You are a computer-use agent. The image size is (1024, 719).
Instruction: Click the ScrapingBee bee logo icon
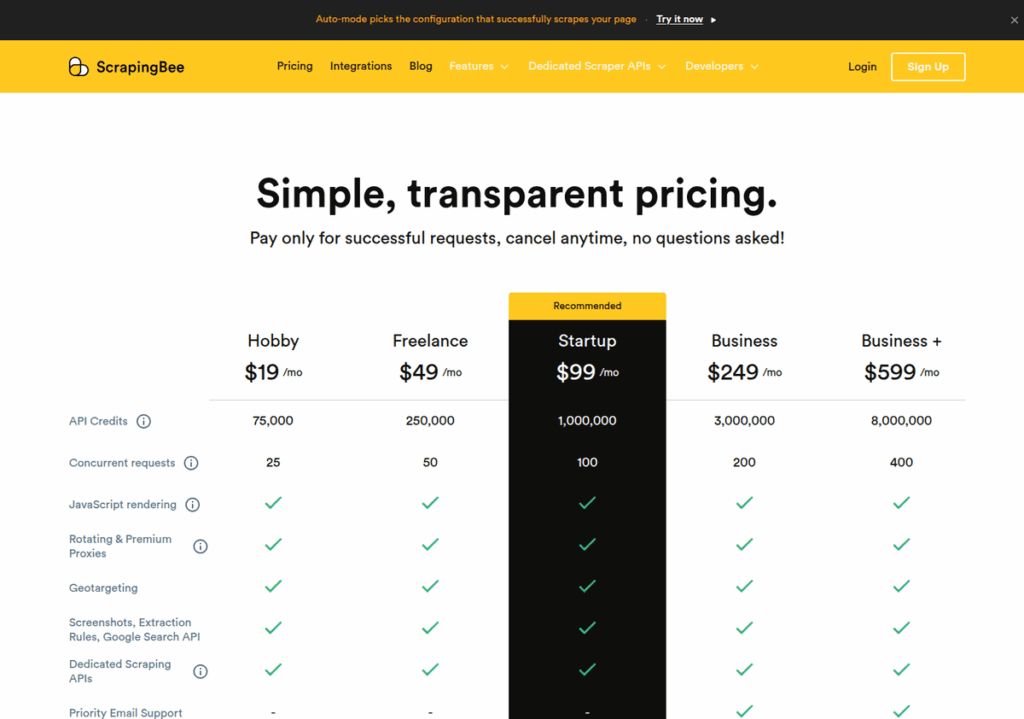78,67
